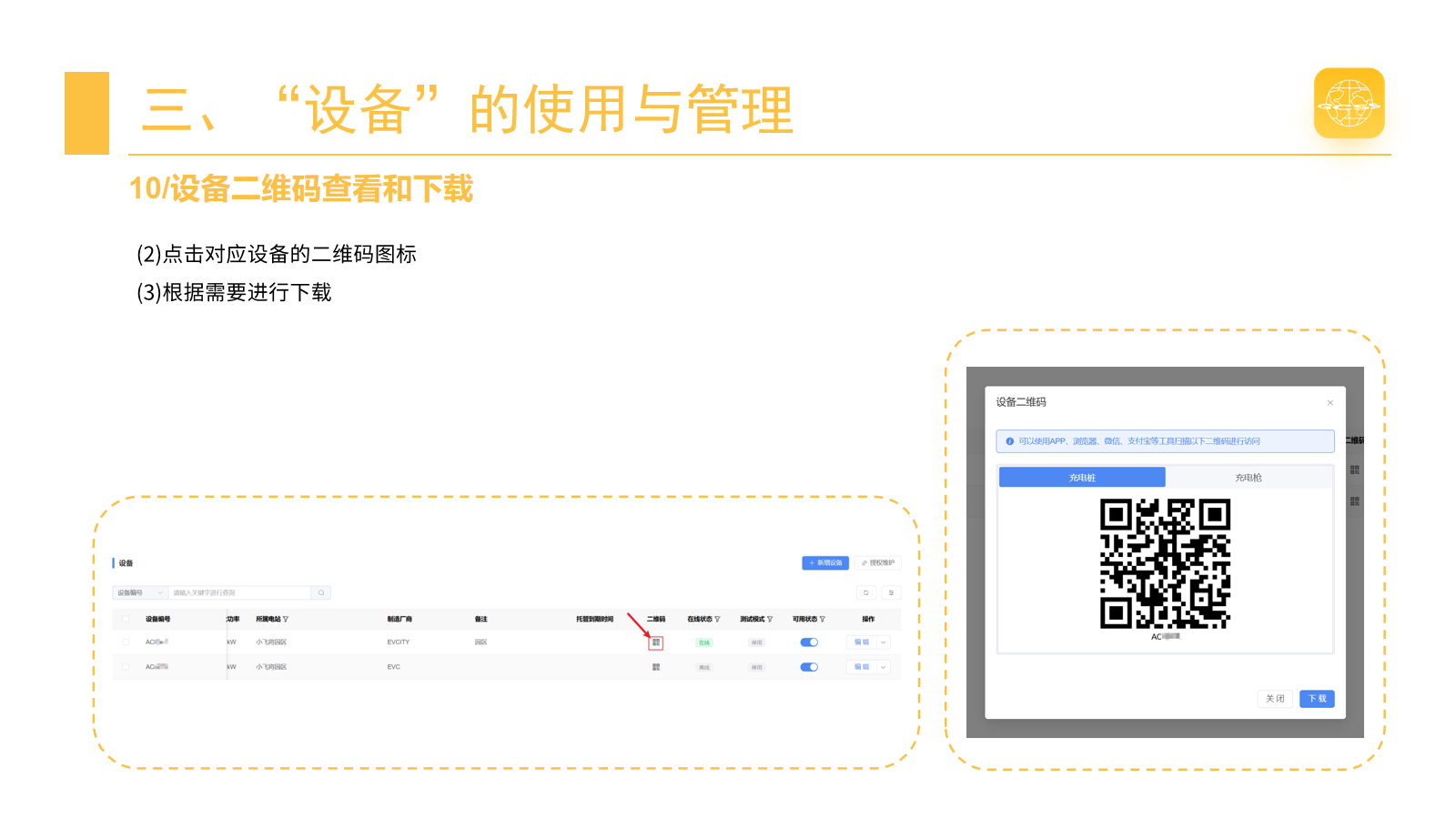Expand the arrow next to 编辑 in EVC row
Screen dimensions: 1456x819
pyautogui.click(x=883, y=667)
